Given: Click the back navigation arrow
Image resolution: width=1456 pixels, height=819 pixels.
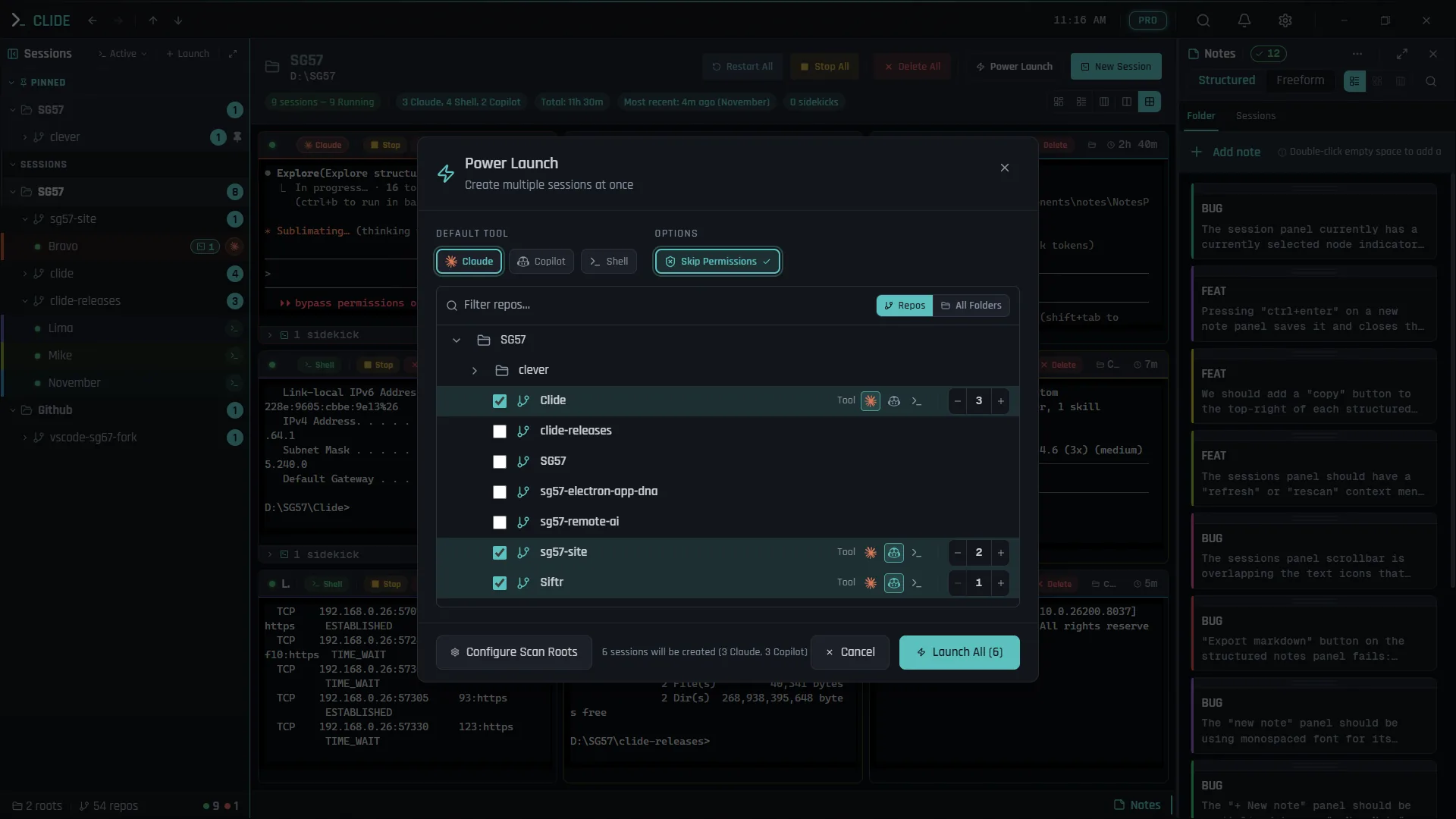Looking at the screenshot, I should coord(93,20).
